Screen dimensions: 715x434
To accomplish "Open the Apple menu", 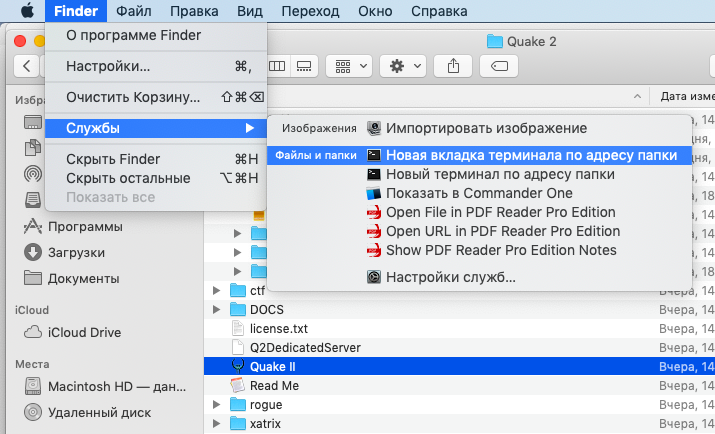I will tap(27, 10).
